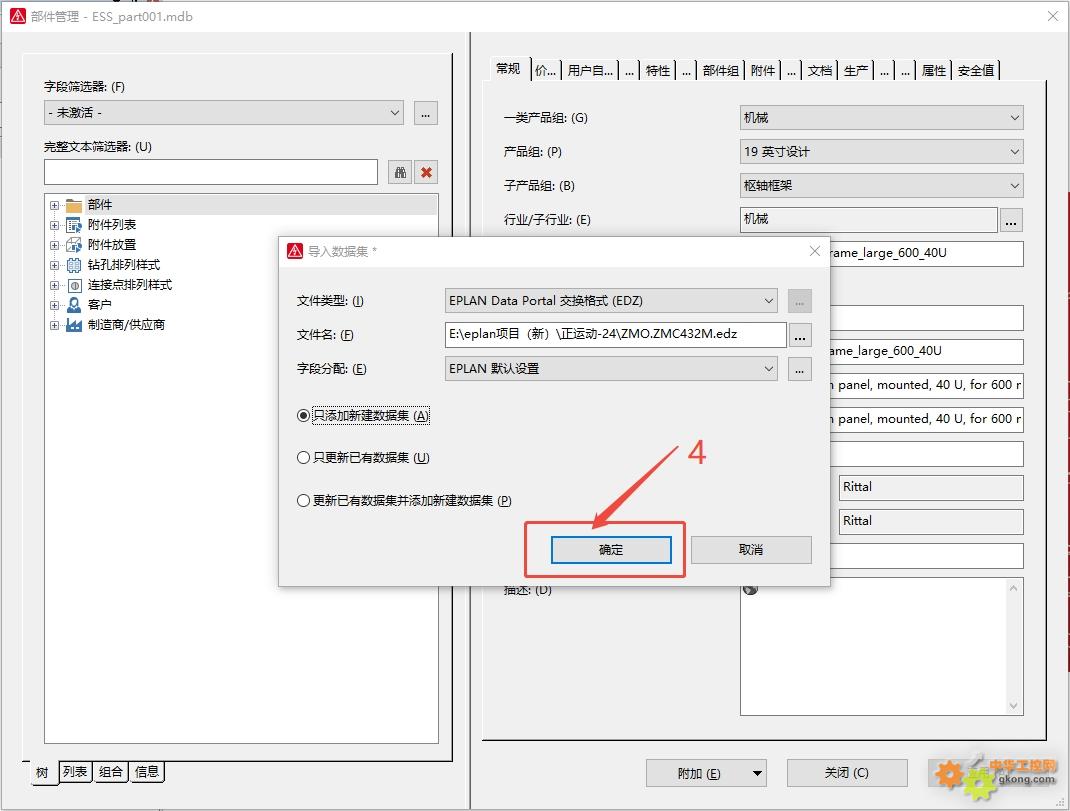Click the red X clear filter icon
1070x811 pixels.
pos(426,172)
